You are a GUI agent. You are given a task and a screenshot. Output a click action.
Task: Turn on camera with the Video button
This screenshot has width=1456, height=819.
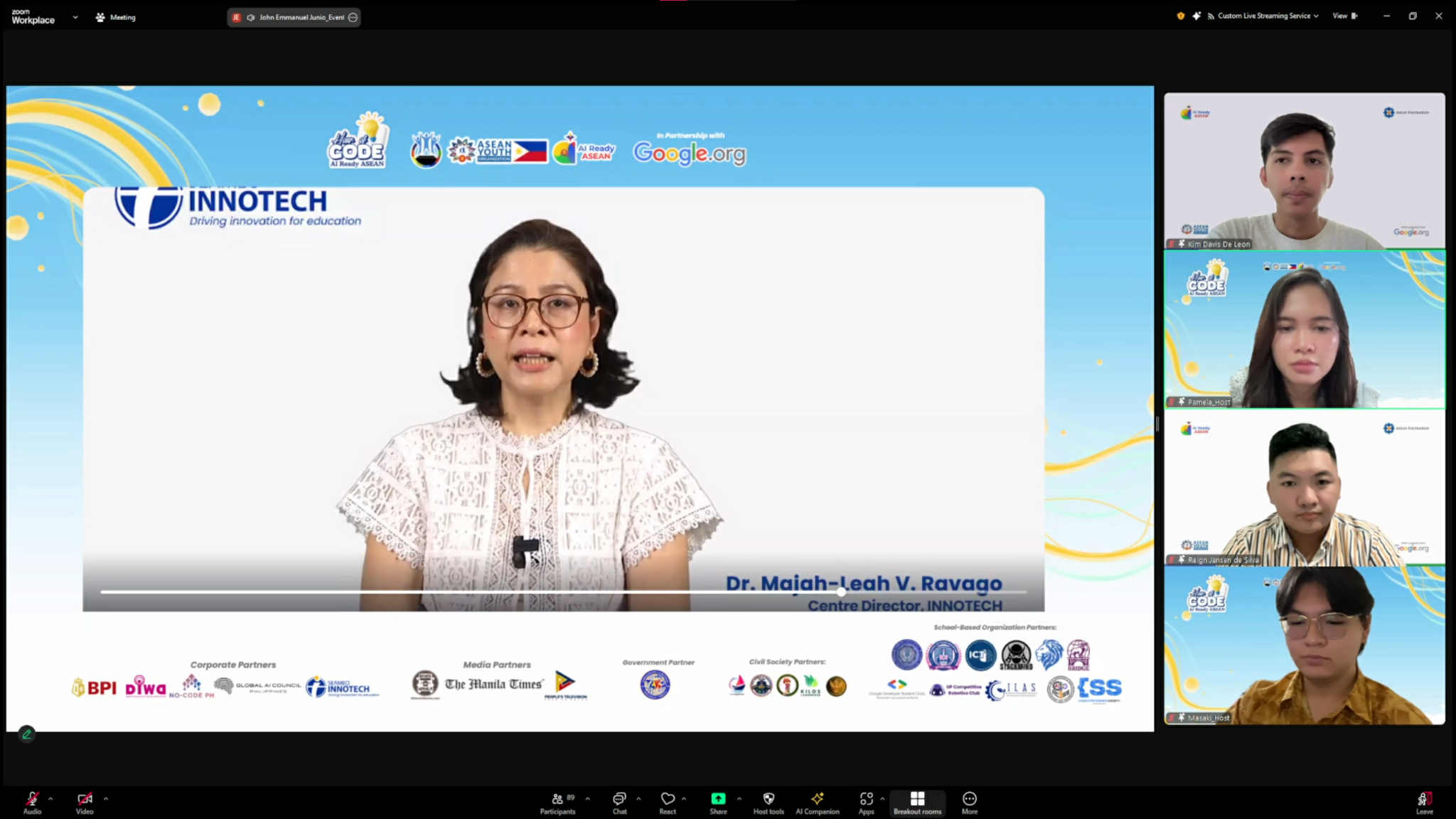pyautogui.click(x=85, y=802)
